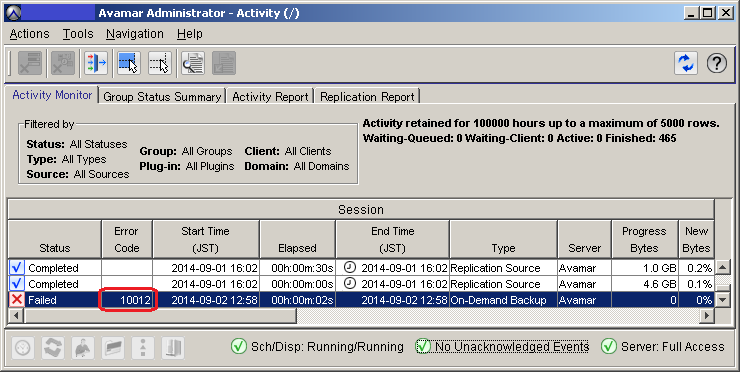Sort by the Error Code column header
The width and height of the screenshot is (740, 372).
tap(126, 239)
